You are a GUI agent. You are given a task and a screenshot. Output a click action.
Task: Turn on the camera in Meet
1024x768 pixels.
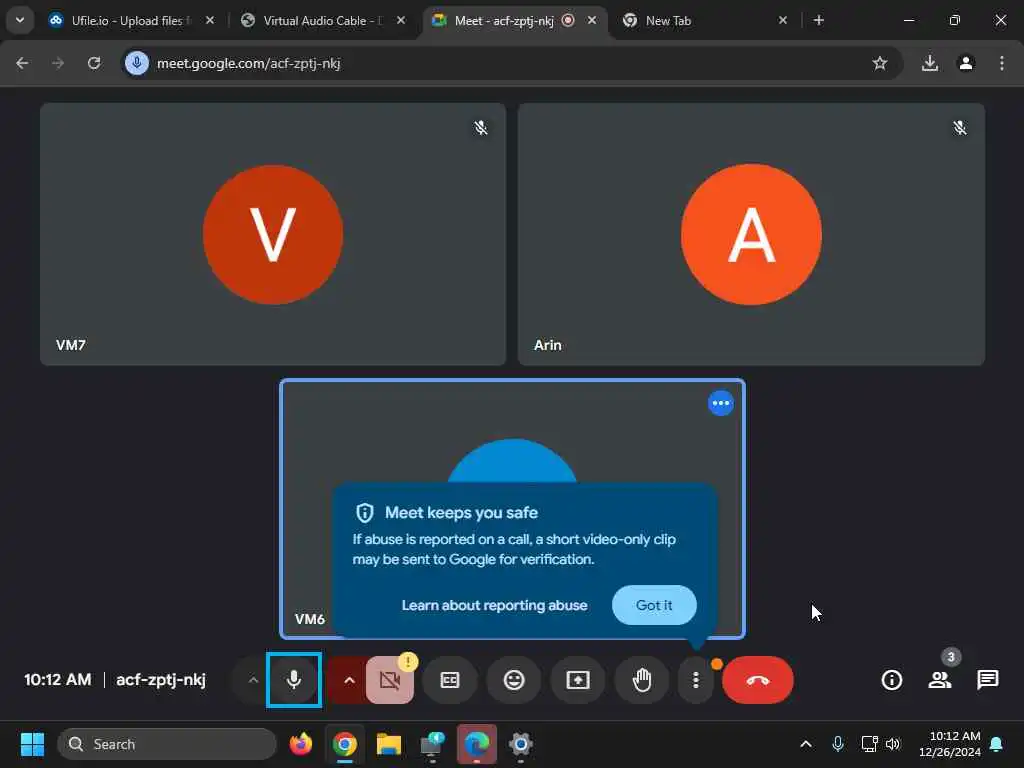point(390,680)
